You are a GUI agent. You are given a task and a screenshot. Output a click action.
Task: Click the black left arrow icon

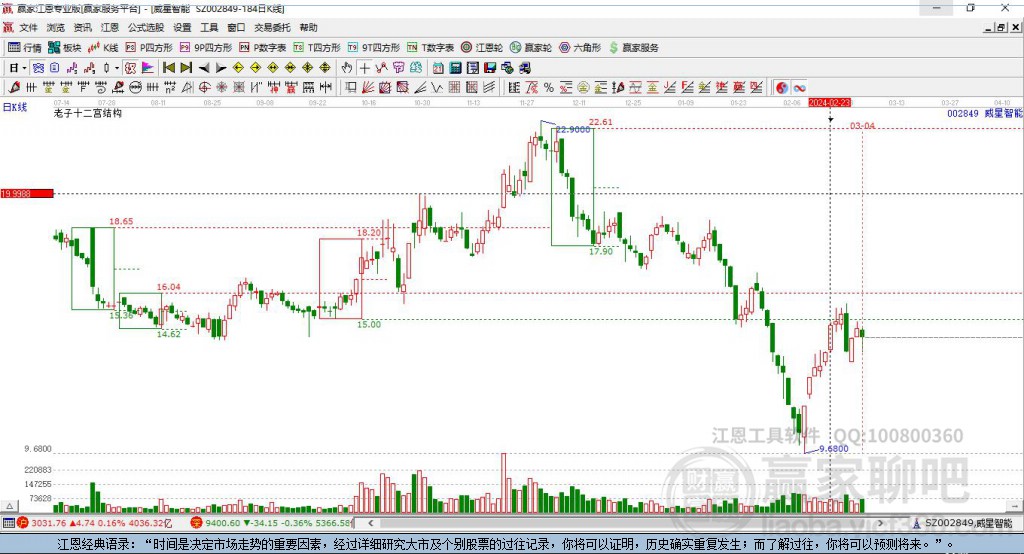click(204, 68)
